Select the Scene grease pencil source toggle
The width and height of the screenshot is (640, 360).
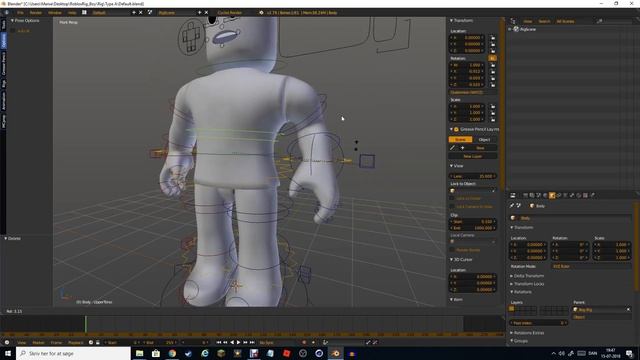(x=460, y=140)
